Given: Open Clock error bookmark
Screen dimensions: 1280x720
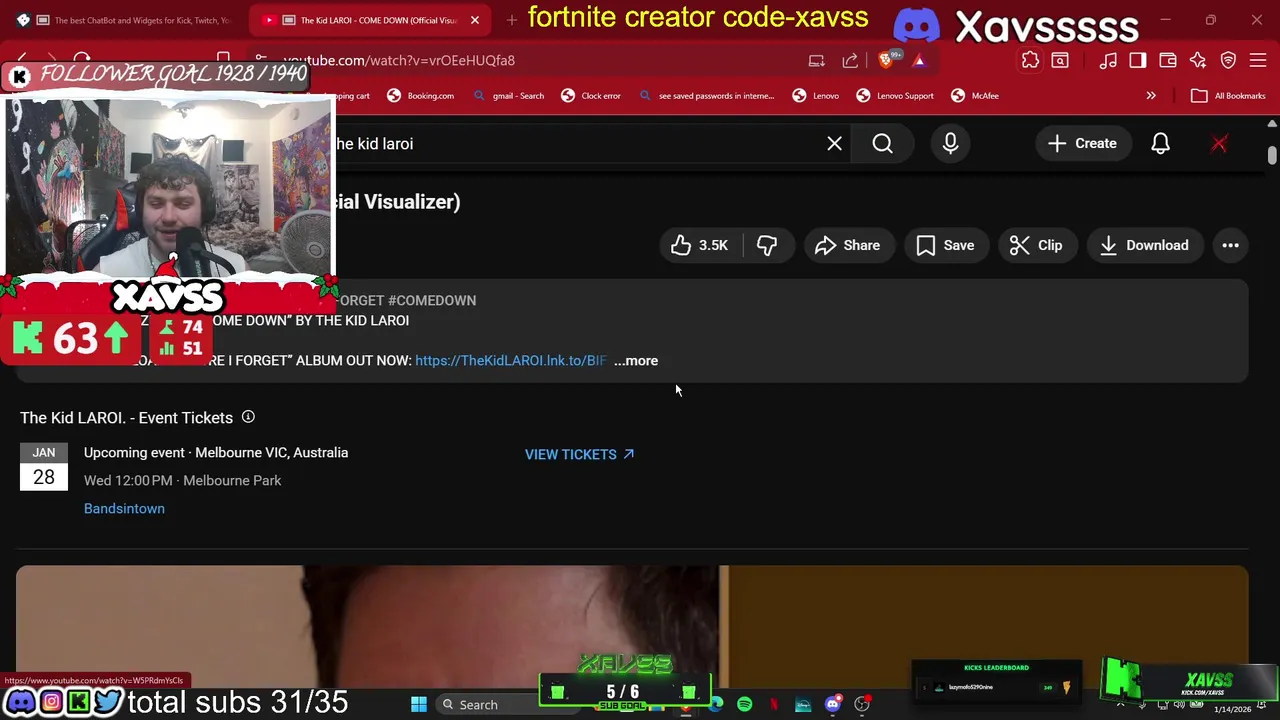Looking at the screenshot, I should pos(591,96).
